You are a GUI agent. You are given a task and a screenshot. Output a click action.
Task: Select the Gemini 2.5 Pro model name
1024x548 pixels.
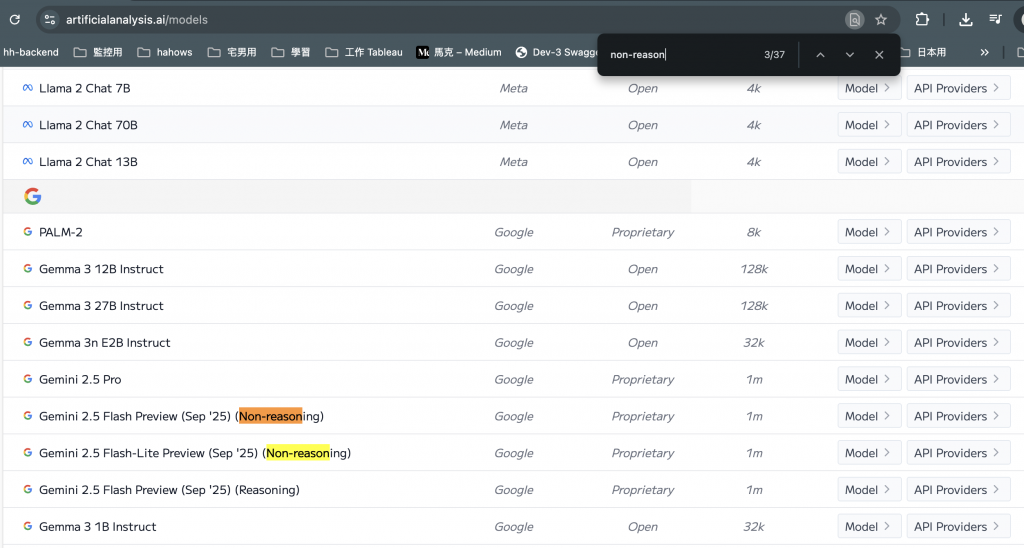[80, 379]
